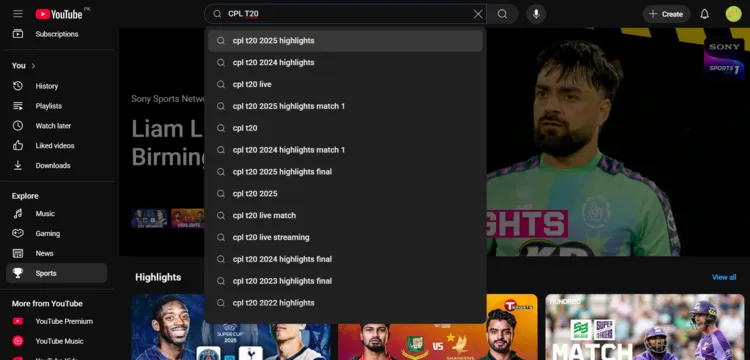Choose cpl t20 2024 highlights match 1
This screenshot has height=360, width=750.
click(x=345, y=150)
